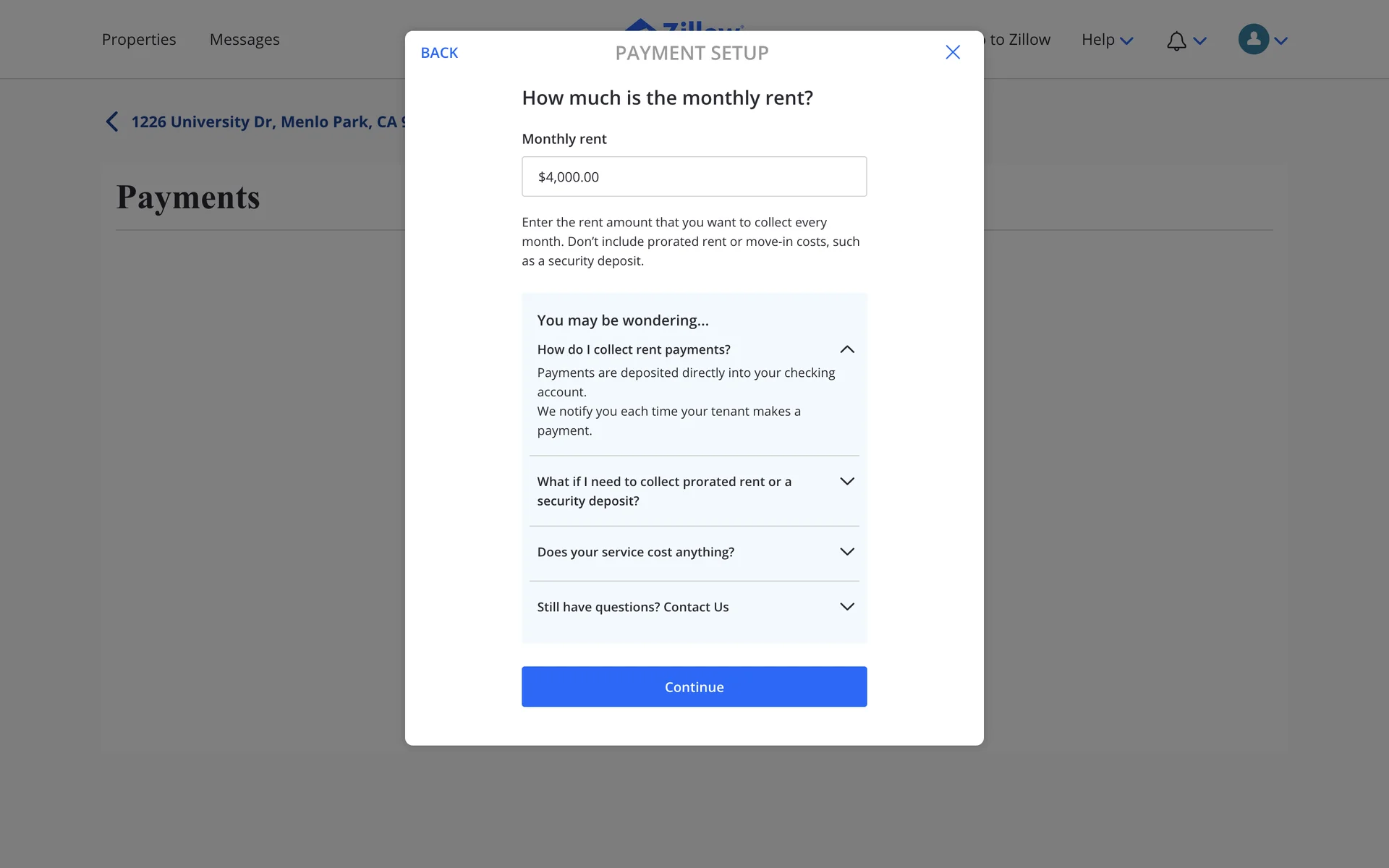This screenshot has width=1389, height=868.
Task: Collapse 'How do I collect rent payments?'
Action: coord(847,349)
